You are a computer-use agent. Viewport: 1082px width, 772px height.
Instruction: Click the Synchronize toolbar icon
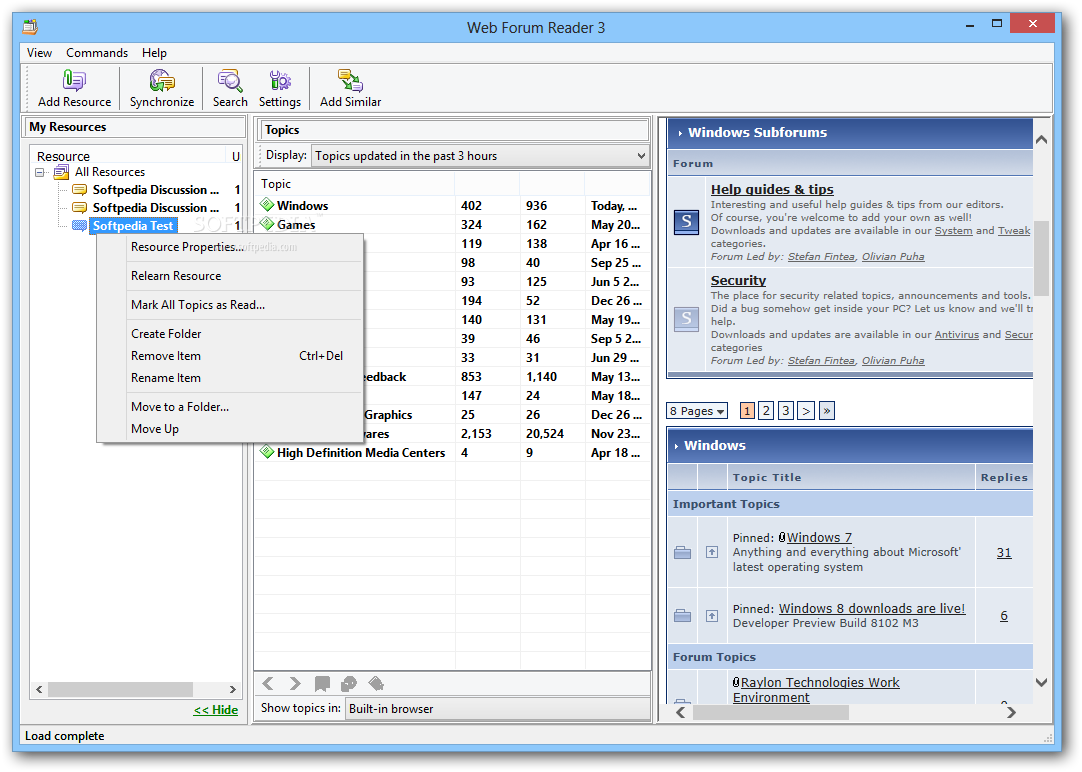(162, 81)
